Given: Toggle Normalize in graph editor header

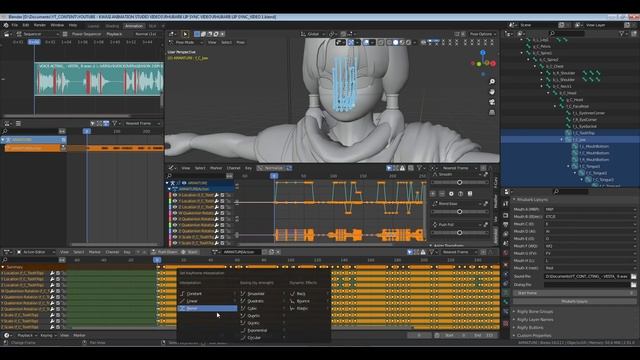Looking at the screenshot, I should (274, 168).
